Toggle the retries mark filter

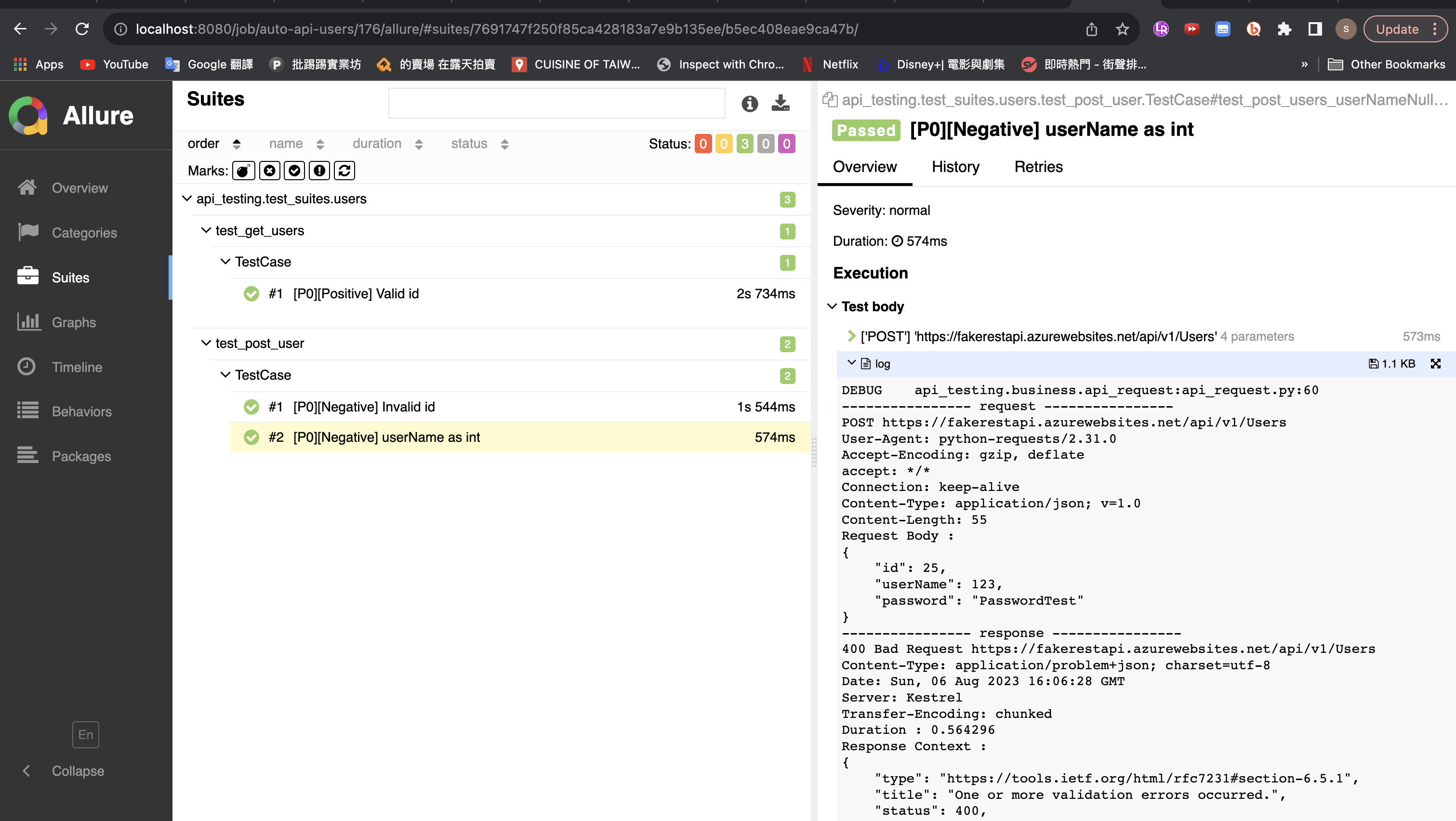click(344, 171)
